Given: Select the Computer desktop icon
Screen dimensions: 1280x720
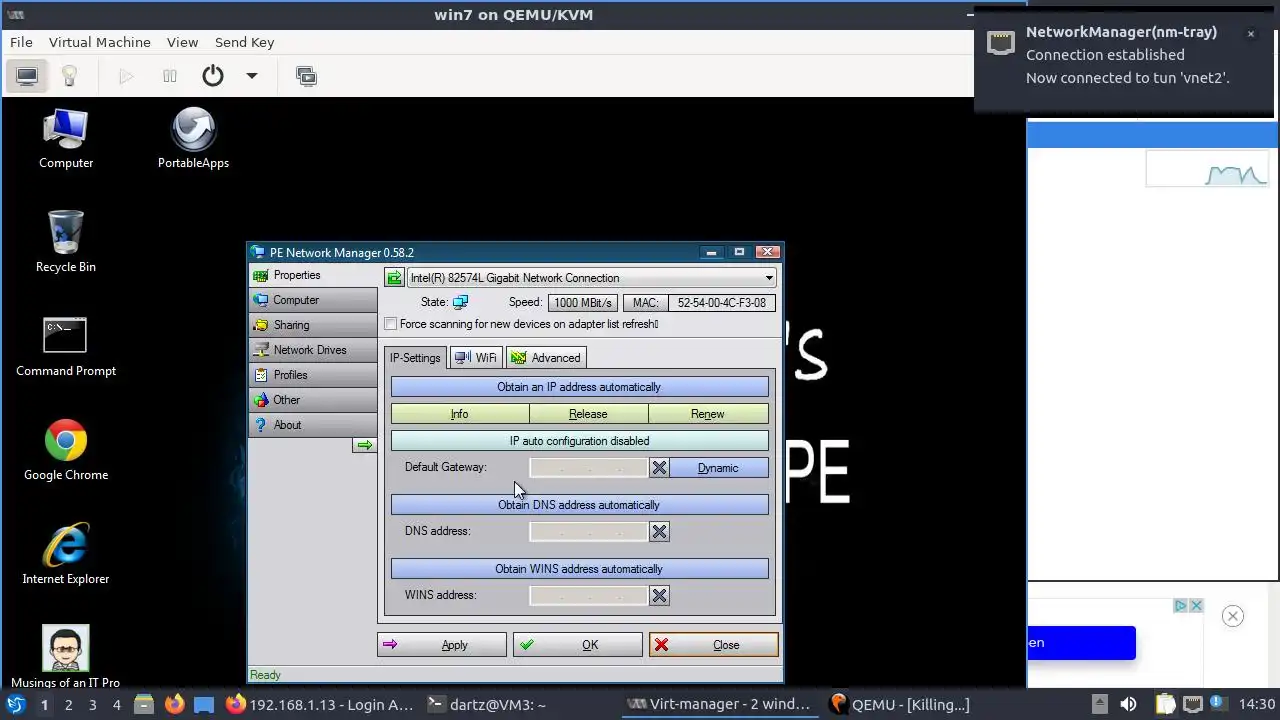Looking at the screenshot, I should click(66, 138).
